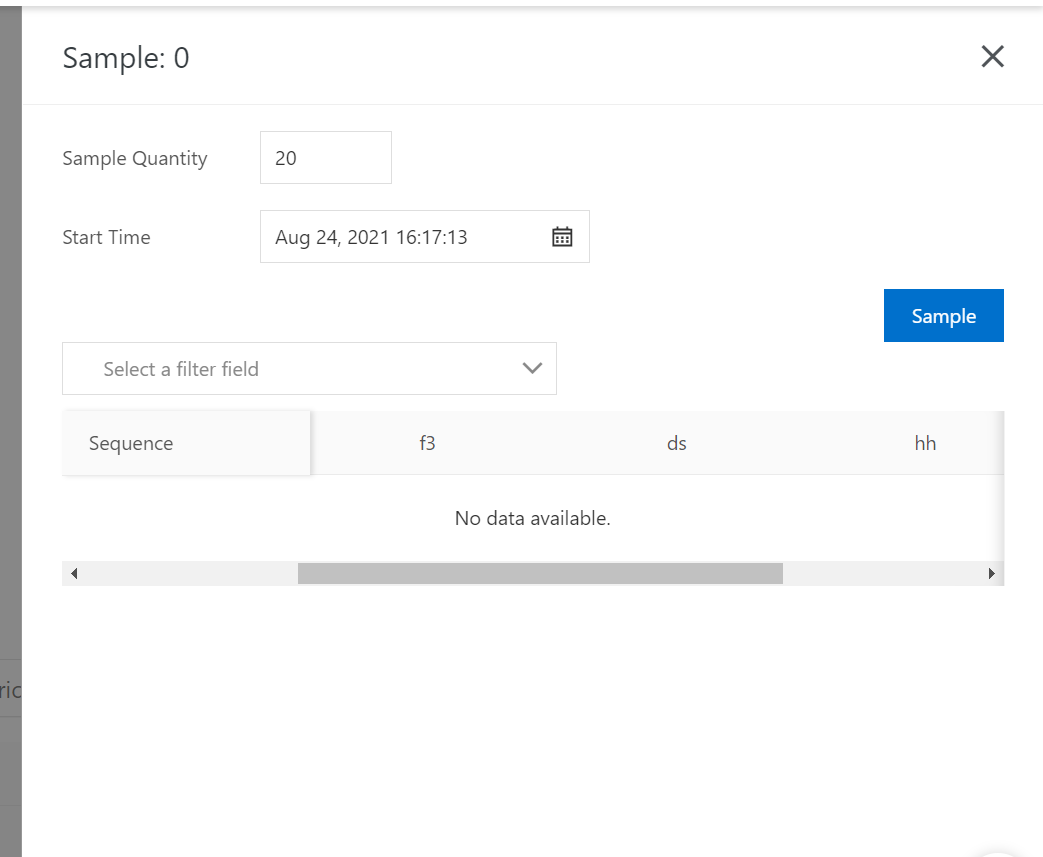This screenshot has height=857, width=1043.
Task: Click the ds column header
Action: pos(677,443)
